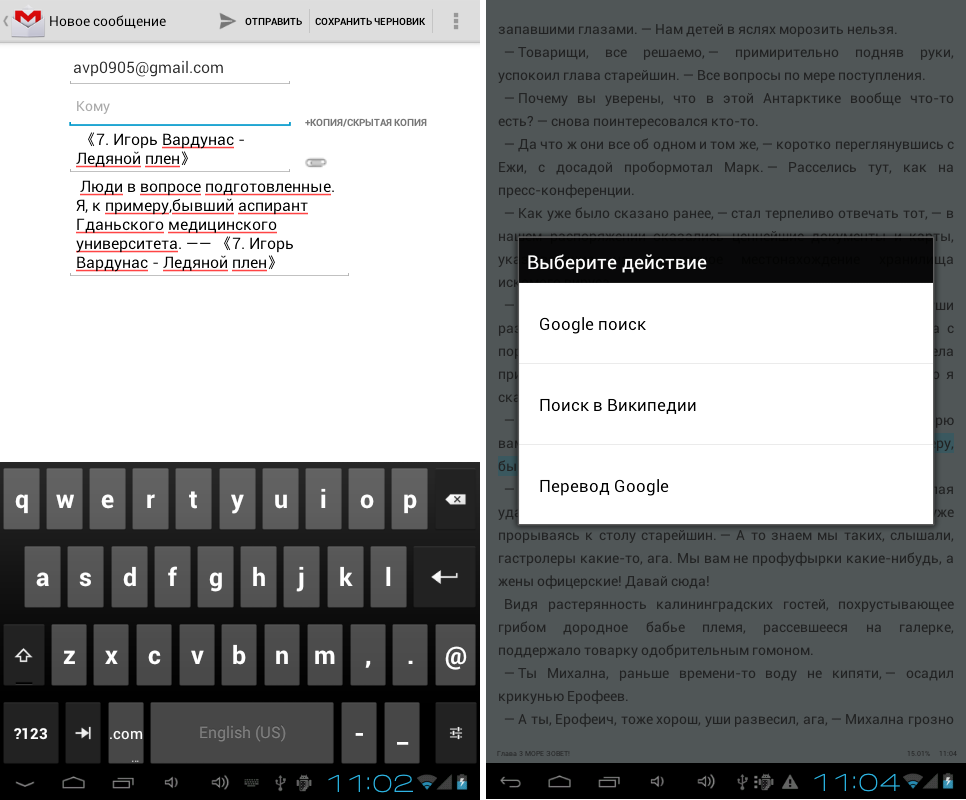The image size is (966, 800).
Task: Tap the Gmail icon in the header
Action: pyautogui.click(x=27, y=21)
